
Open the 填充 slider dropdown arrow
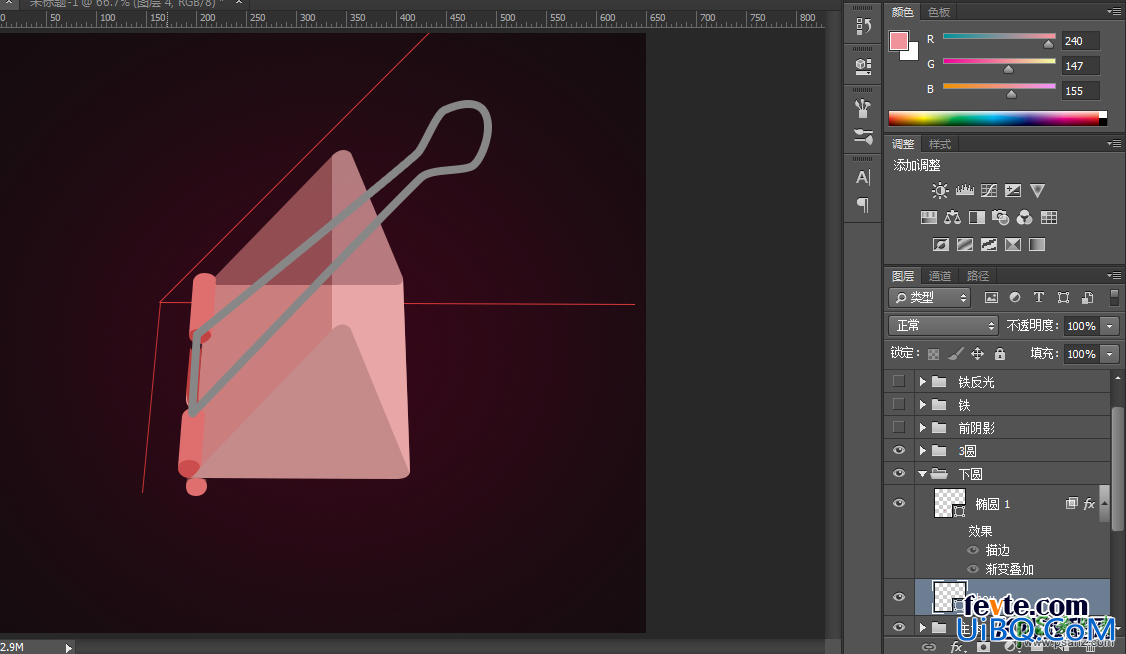1109,354
